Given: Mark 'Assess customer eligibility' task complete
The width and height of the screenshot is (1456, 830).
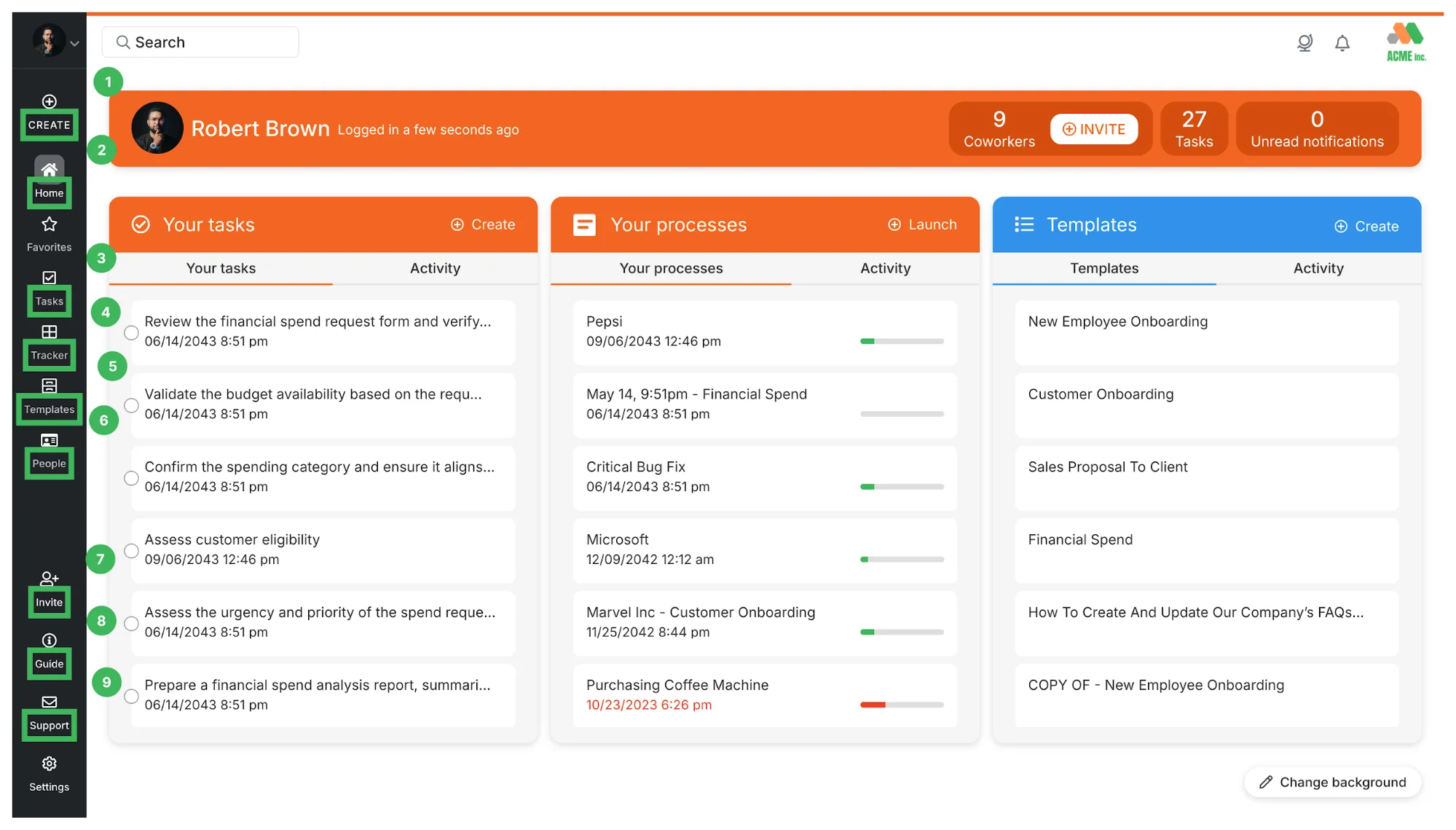Looking at the screenshot, I should point(131,551).
